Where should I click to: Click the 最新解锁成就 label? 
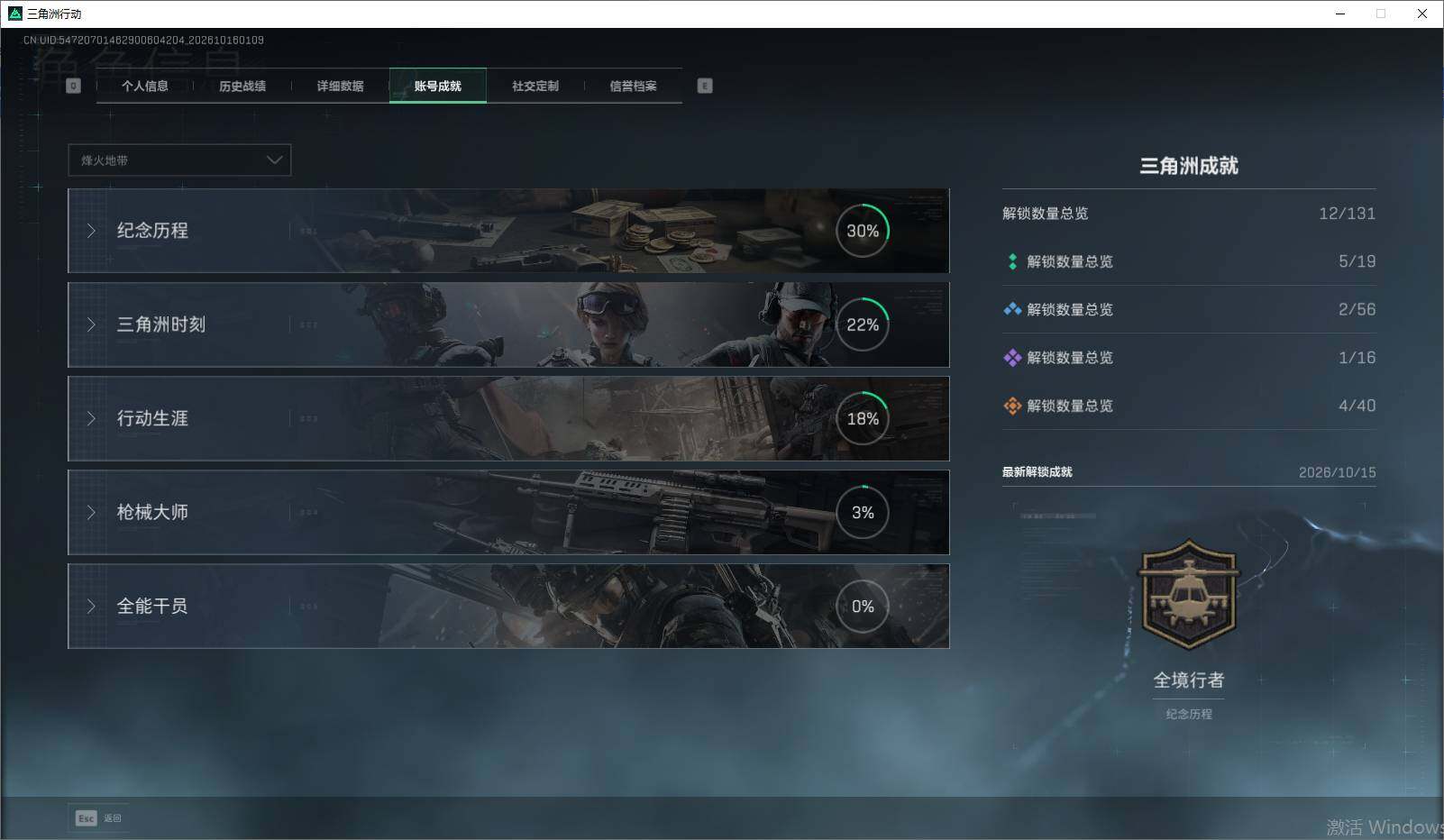(x=1037, y=472)
